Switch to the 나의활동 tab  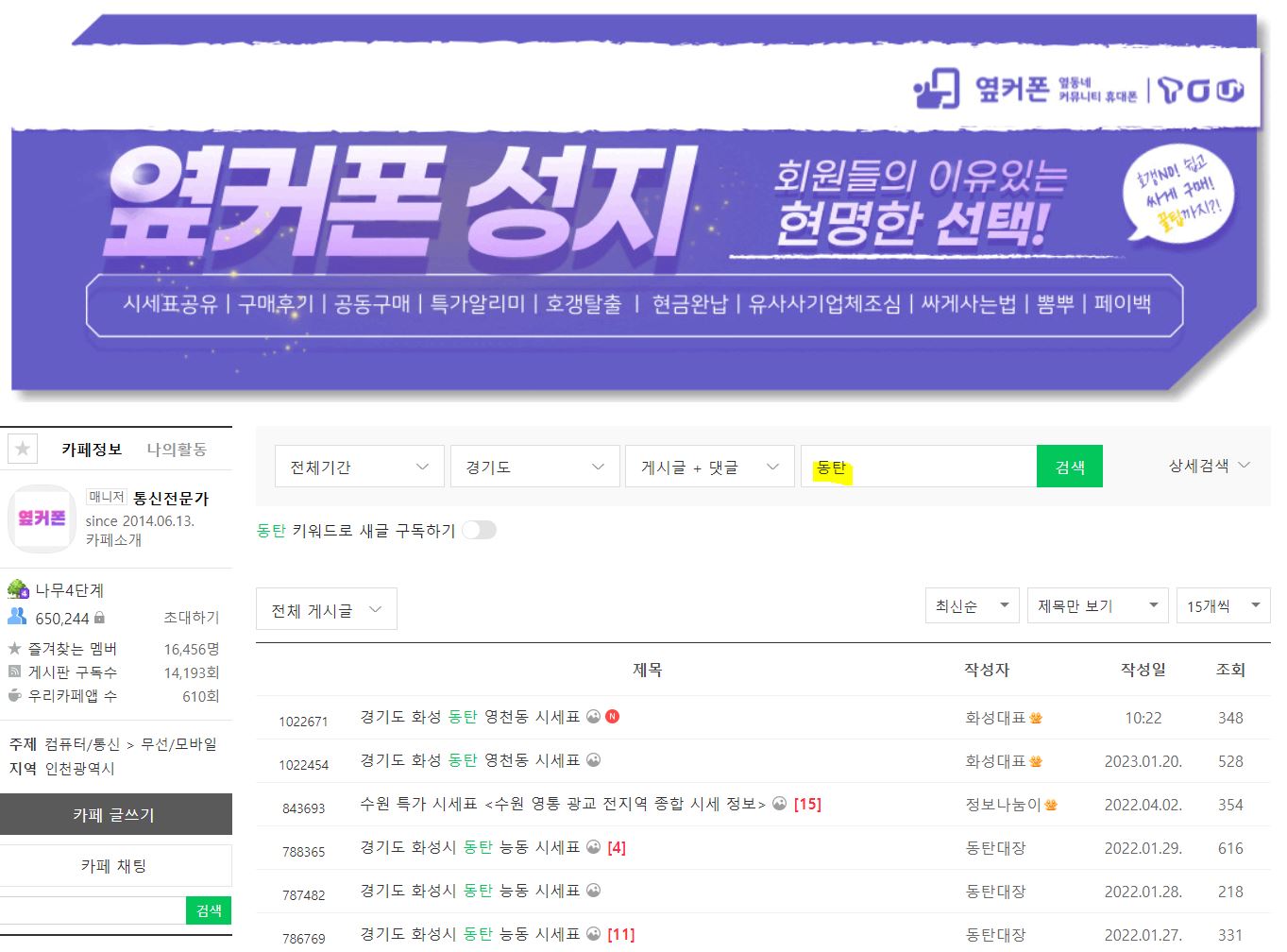pos(177,449)
